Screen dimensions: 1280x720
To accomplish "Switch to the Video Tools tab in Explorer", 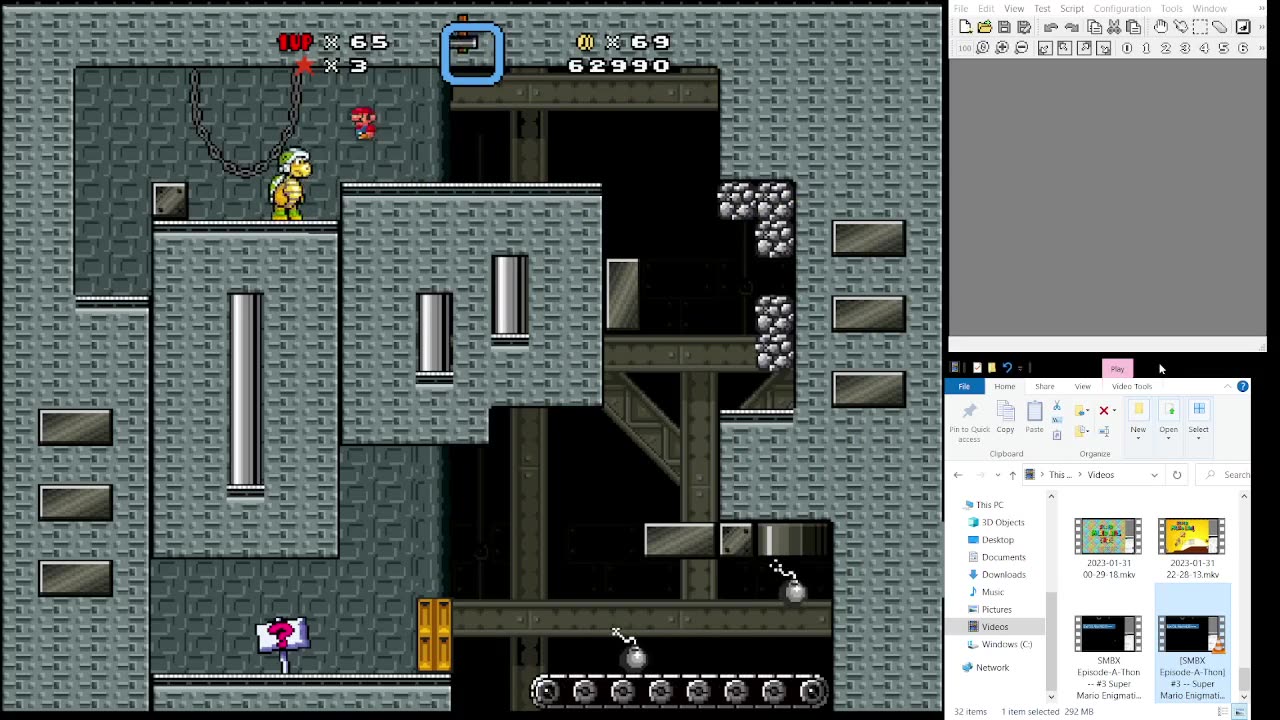I will [1132, 386].
